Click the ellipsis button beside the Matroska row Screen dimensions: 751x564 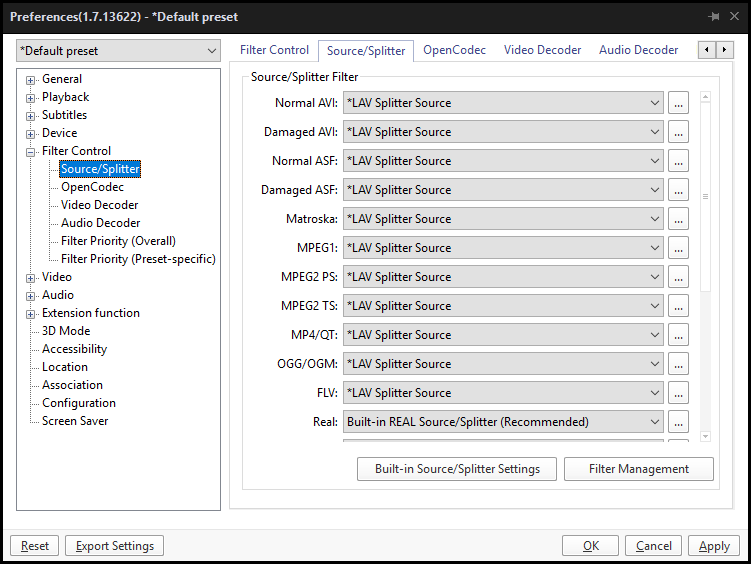pyautogui.click(x=679, y=219)
